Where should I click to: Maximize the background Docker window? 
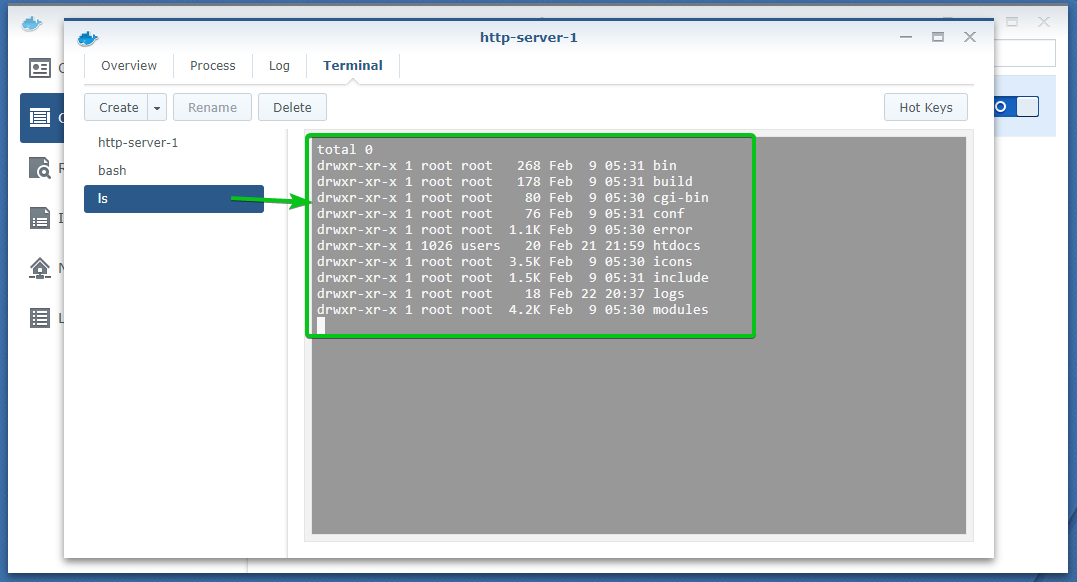tap(1012, 22)
